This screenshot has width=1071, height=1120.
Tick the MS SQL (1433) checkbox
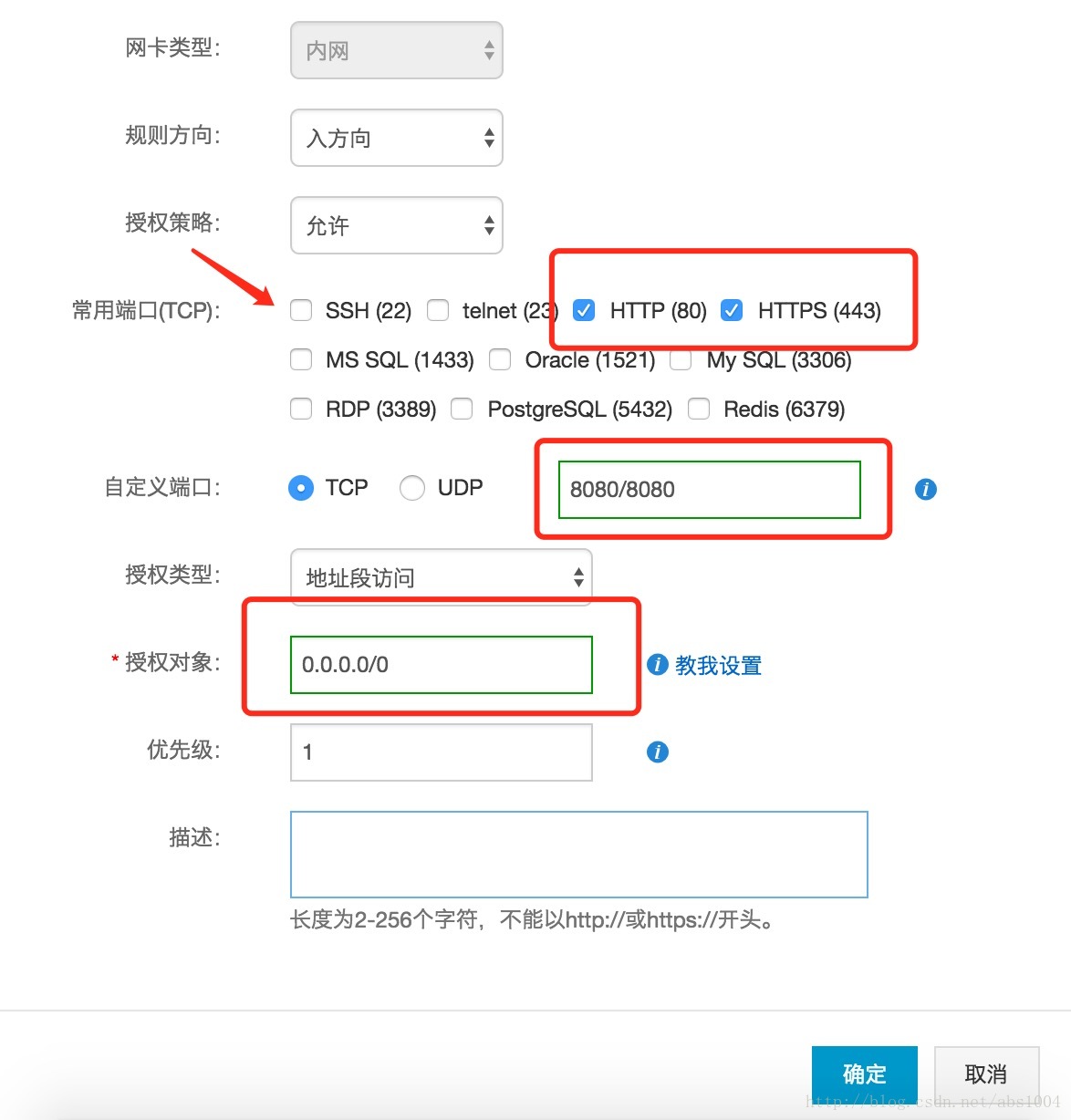301,360
